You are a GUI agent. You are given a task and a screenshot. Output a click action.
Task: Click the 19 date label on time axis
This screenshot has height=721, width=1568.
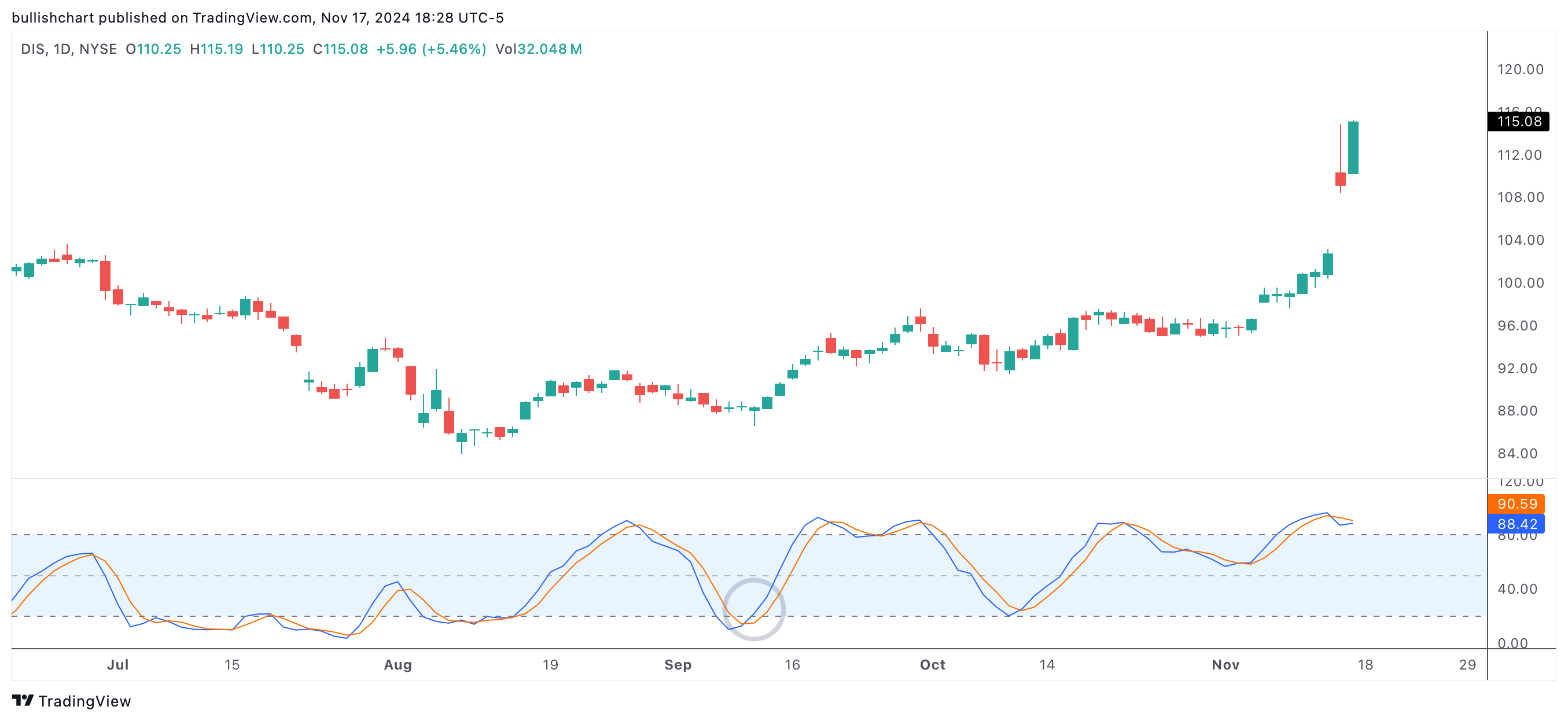[550, 664]
